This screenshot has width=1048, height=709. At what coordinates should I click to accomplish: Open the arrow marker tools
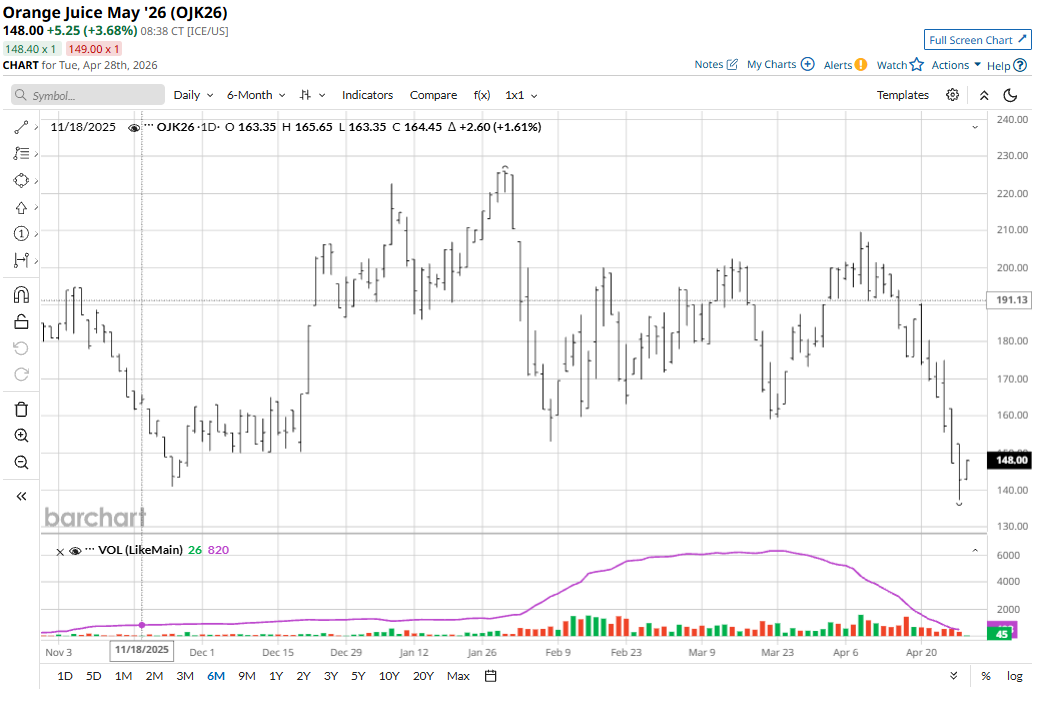click(21, 208)
